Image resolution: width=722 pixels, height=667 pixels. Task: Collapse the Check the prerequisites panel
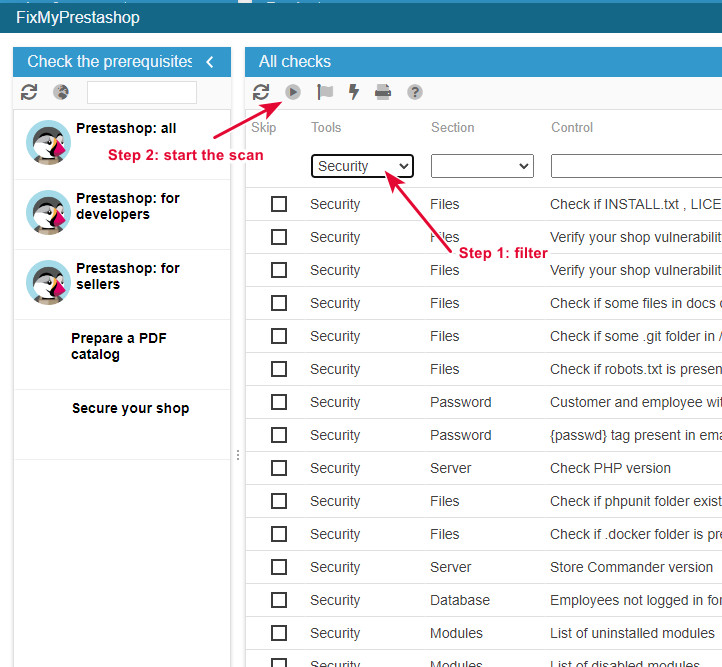pos(210,62)
